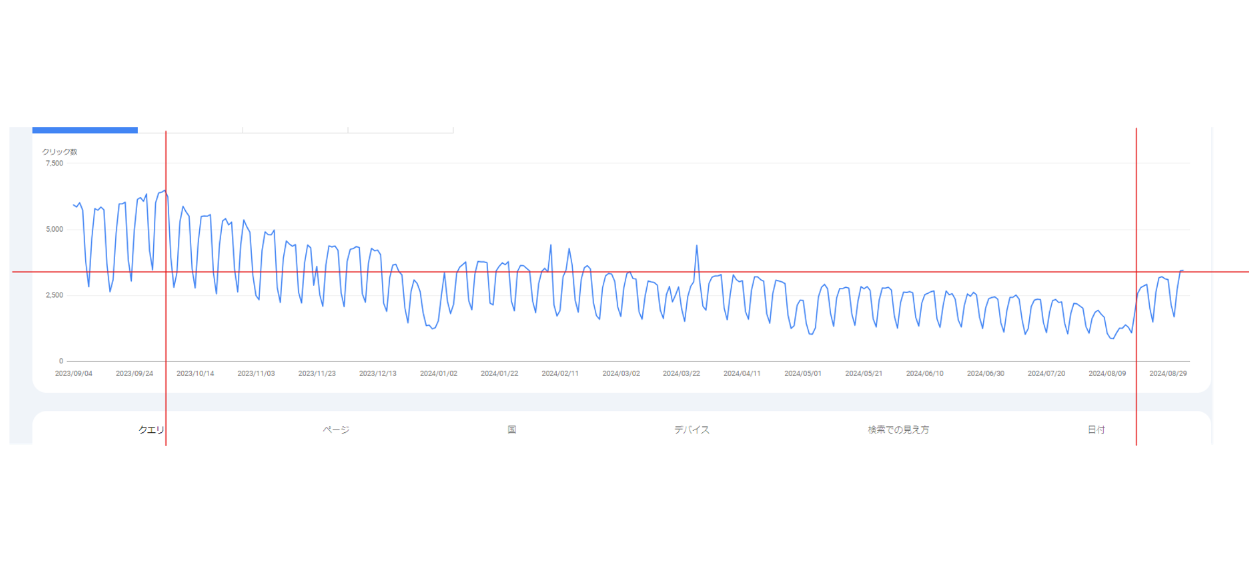1249x586 pixels.
Task: Select the 国 tab
Action: click(512, 430)
